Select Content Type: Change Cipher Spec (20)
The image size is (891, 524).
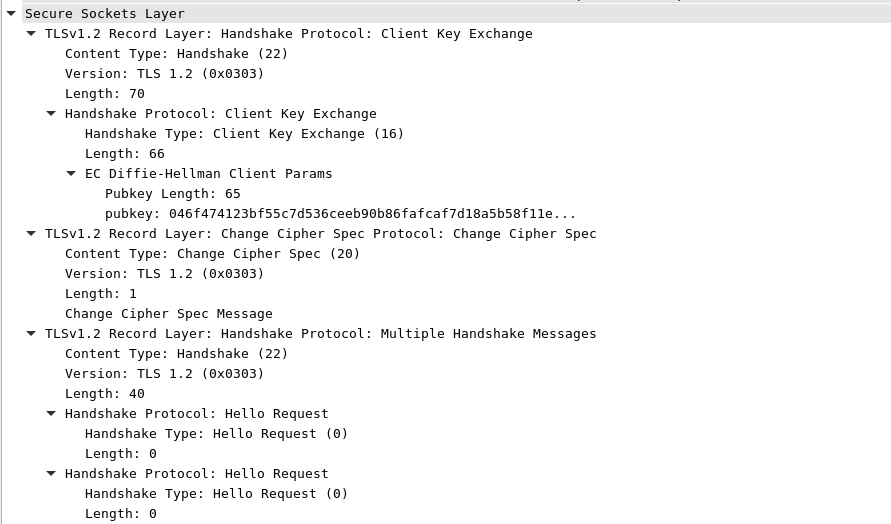pos(212,254)
